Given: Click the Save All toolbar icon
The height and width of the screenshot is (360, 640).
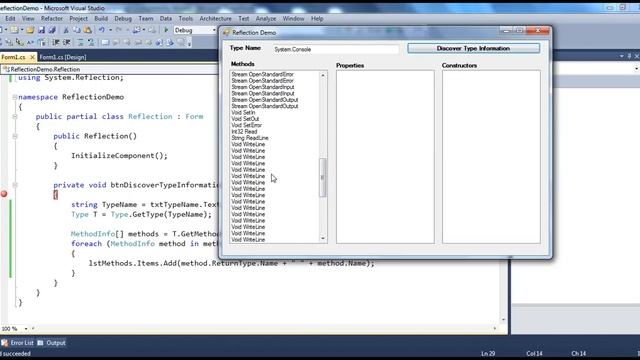Looking at the screenshot, I should 52,30.
